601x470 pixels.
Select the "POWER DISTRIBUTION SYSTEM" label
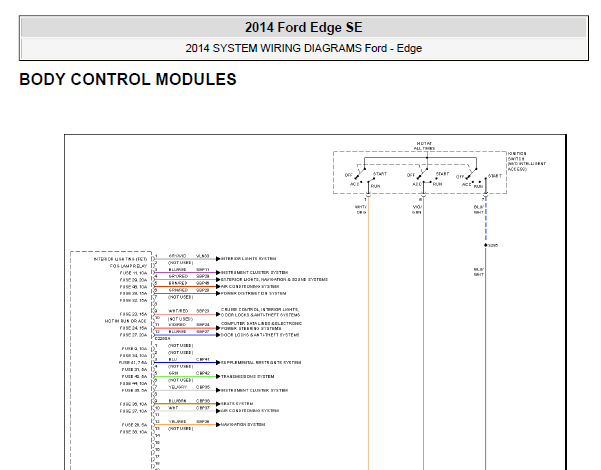pyautogui.click(x=253, y=293)
